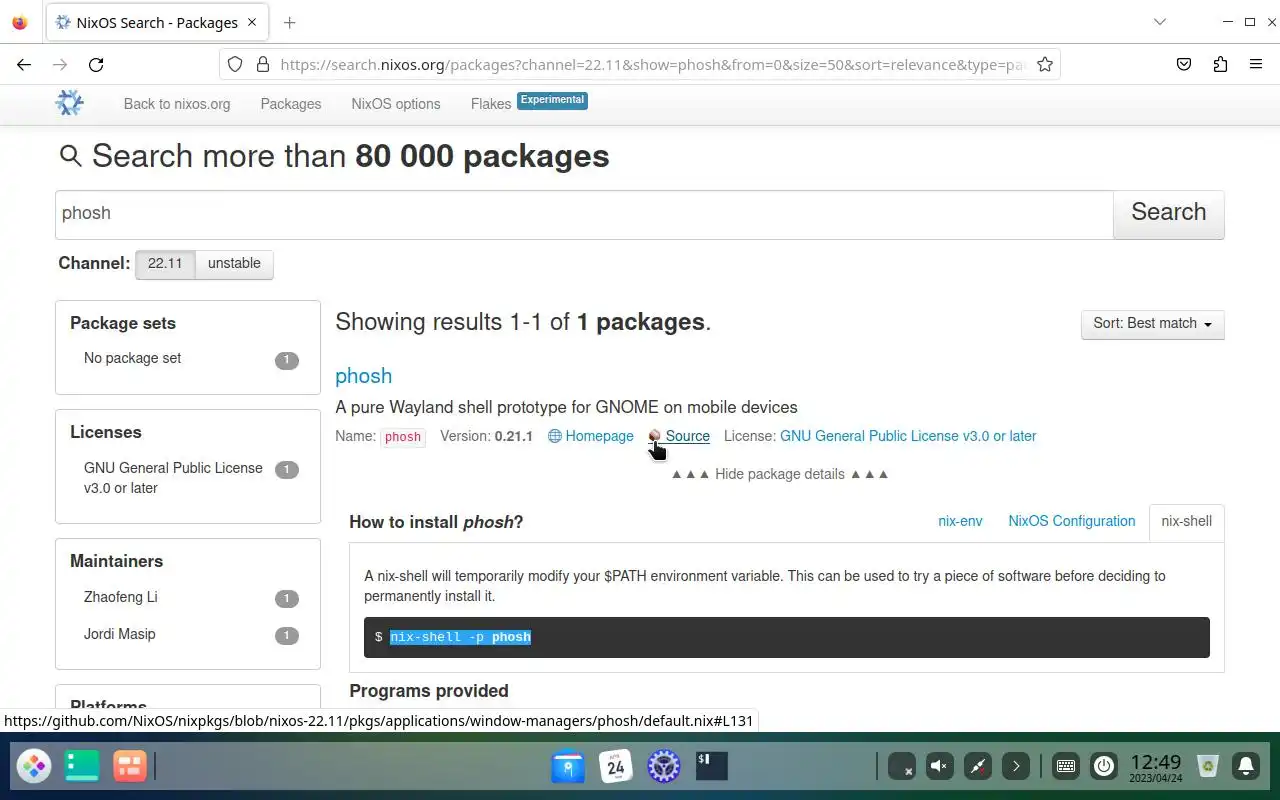Click the Search button
Screen dimensions: 1280x800
[x=1168, y=213]
